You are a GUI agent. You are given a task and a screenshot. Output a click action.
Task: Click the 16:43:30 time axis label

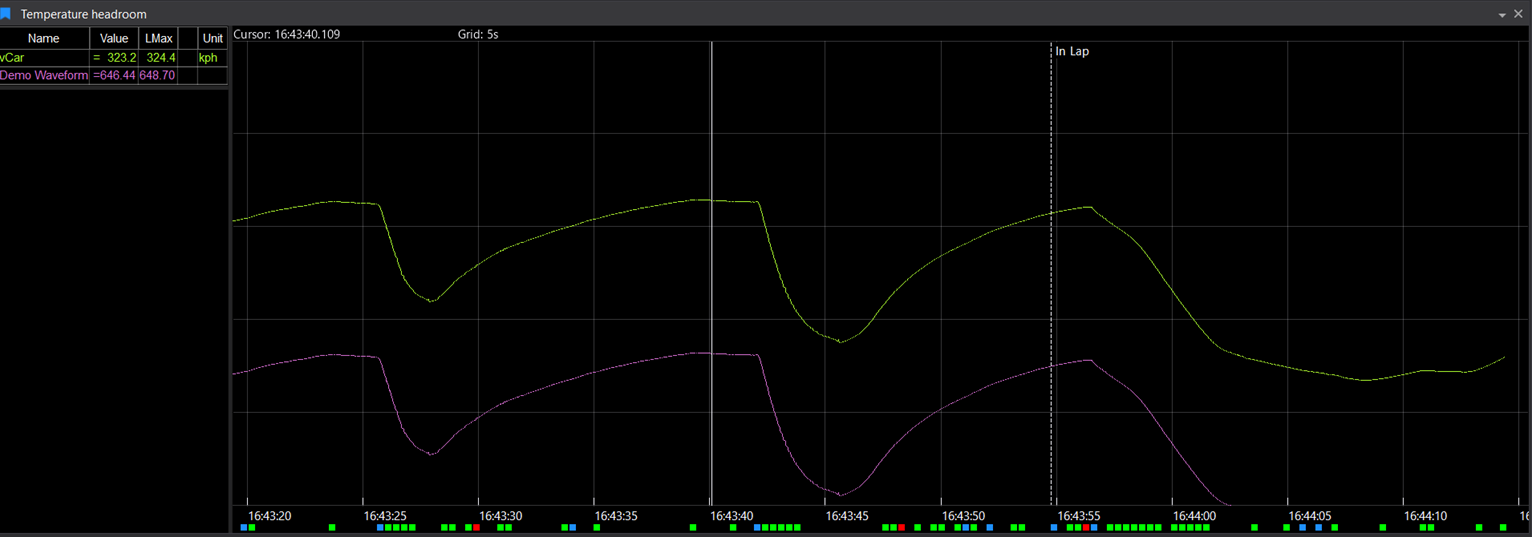point(500,516)
